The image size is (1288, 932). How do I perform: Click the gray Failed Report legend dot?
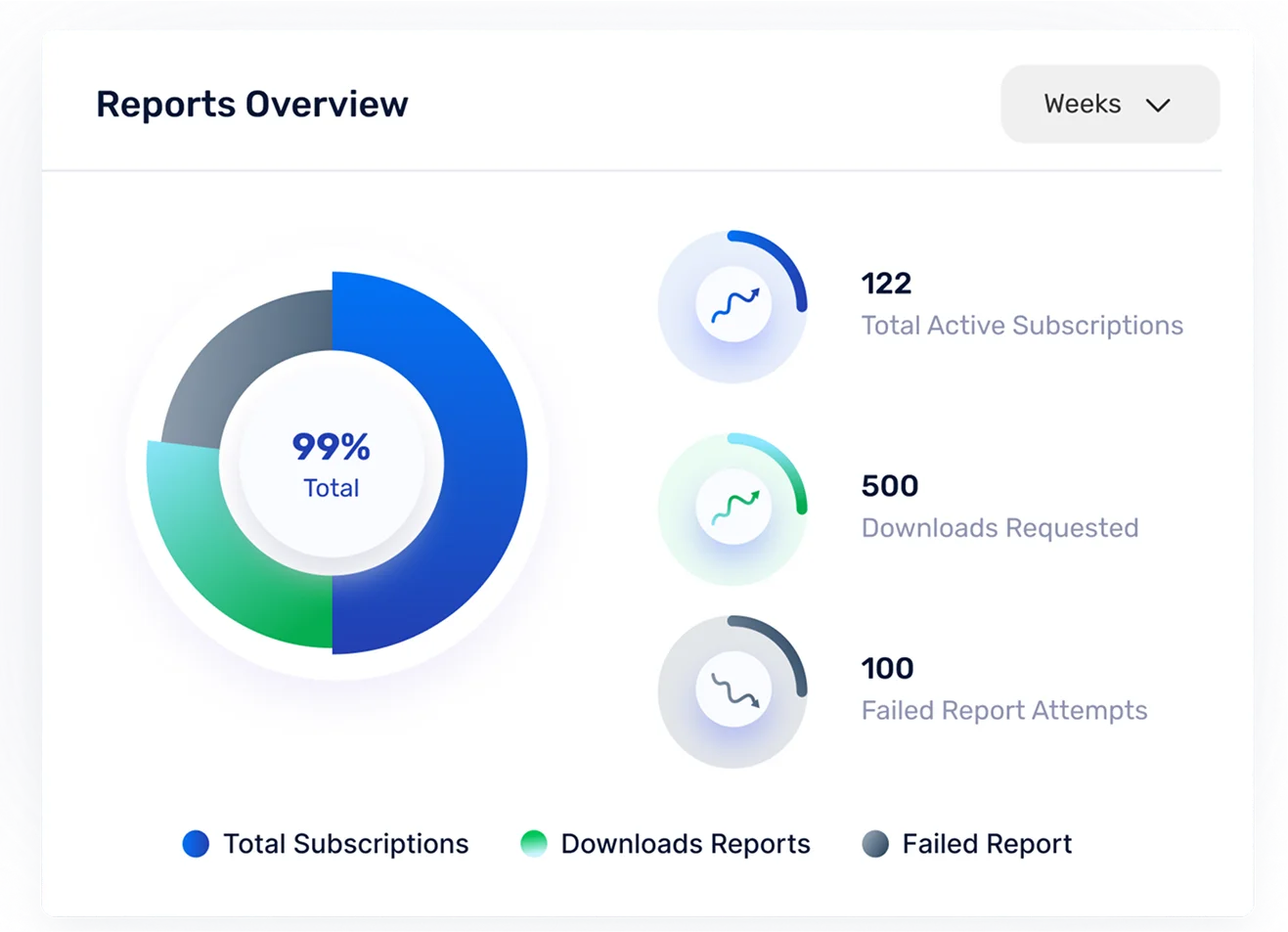[875, 844]
